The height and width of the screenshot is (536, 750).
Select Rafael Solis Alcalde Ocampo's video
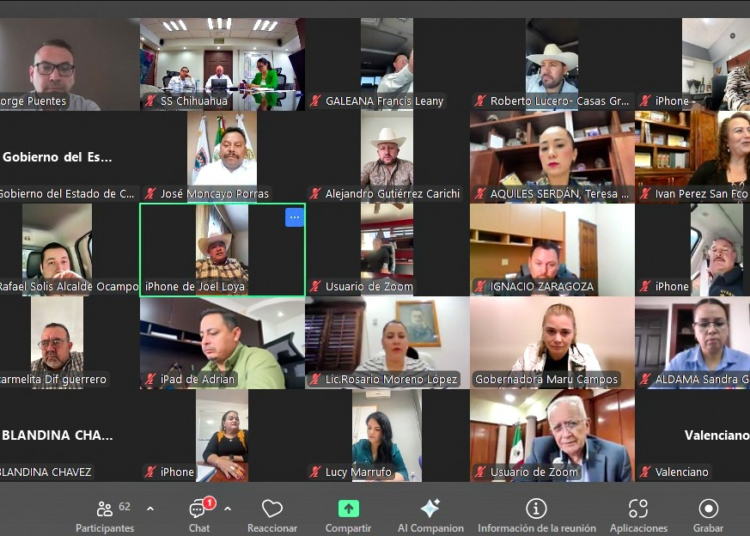click(69, 250)
